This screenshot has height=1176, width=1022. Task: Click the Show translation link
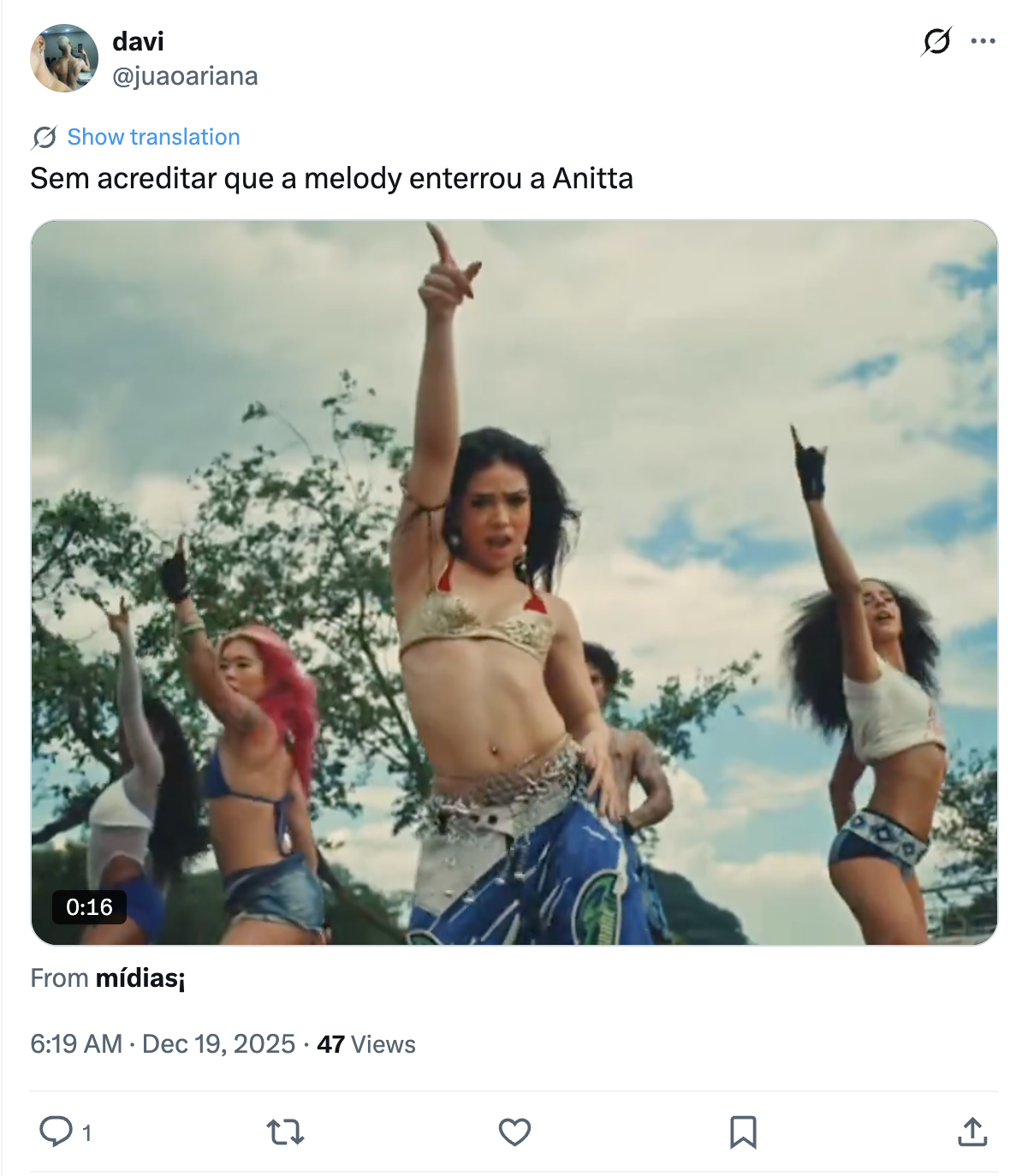pos(153,137)
